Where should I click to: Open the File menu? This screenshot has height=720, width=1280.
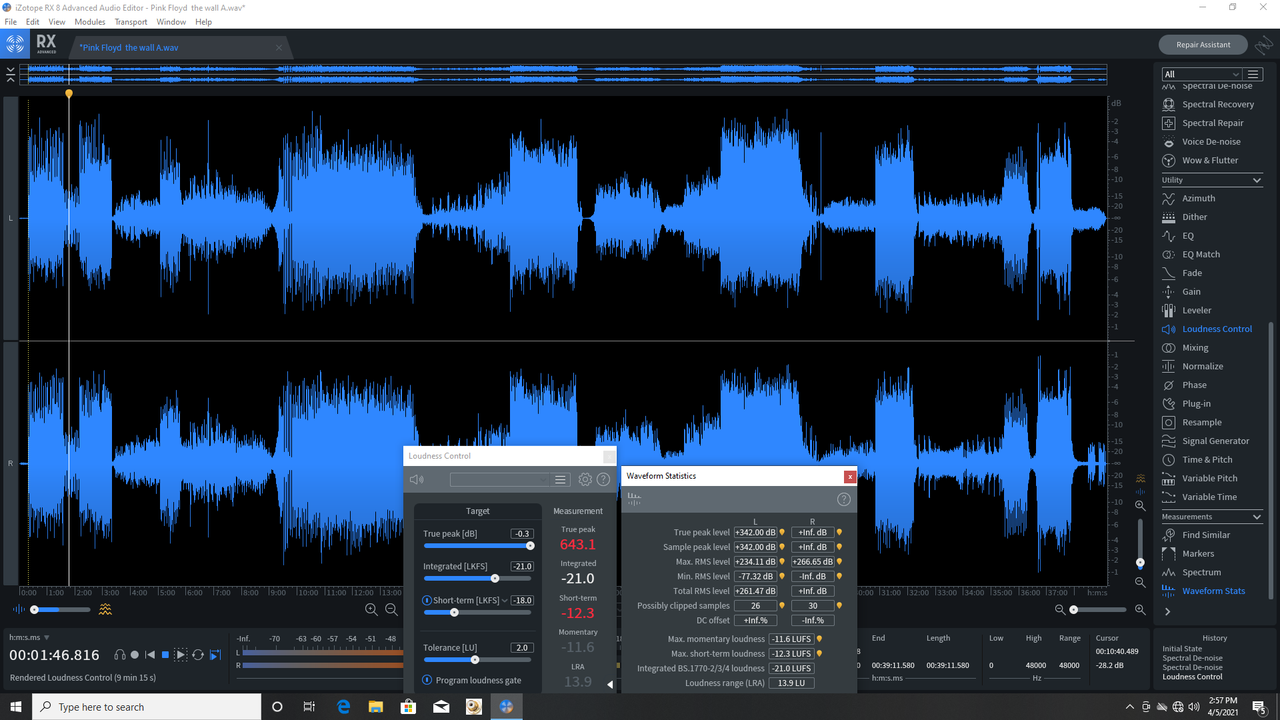point(11,21)
